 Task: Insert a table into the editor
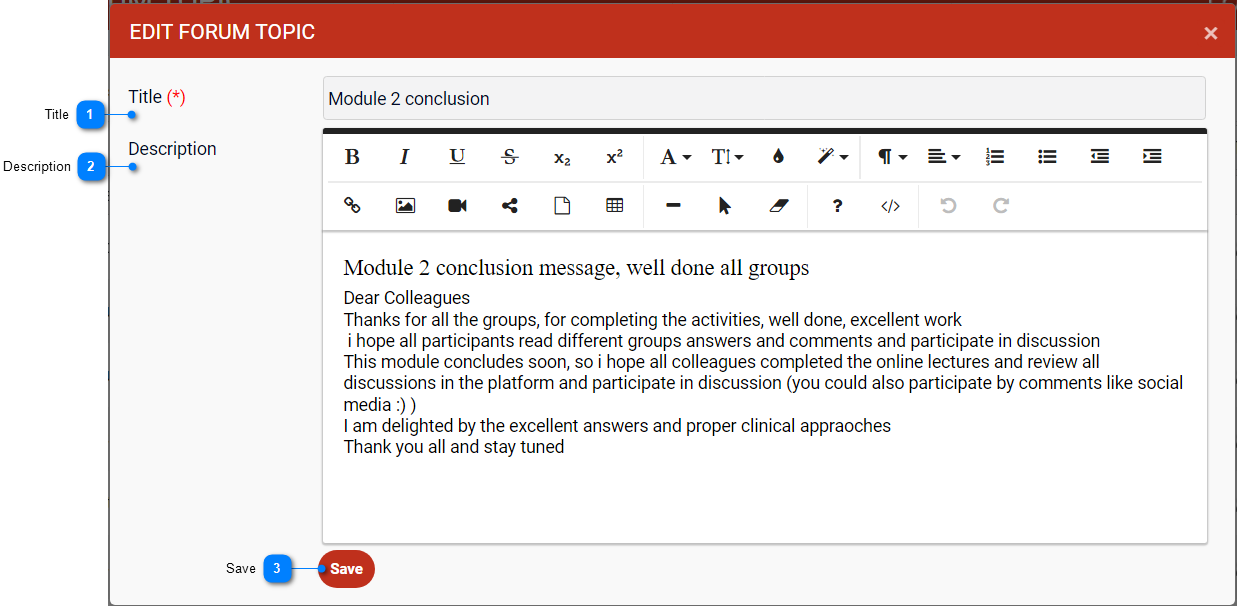point(614,206)
